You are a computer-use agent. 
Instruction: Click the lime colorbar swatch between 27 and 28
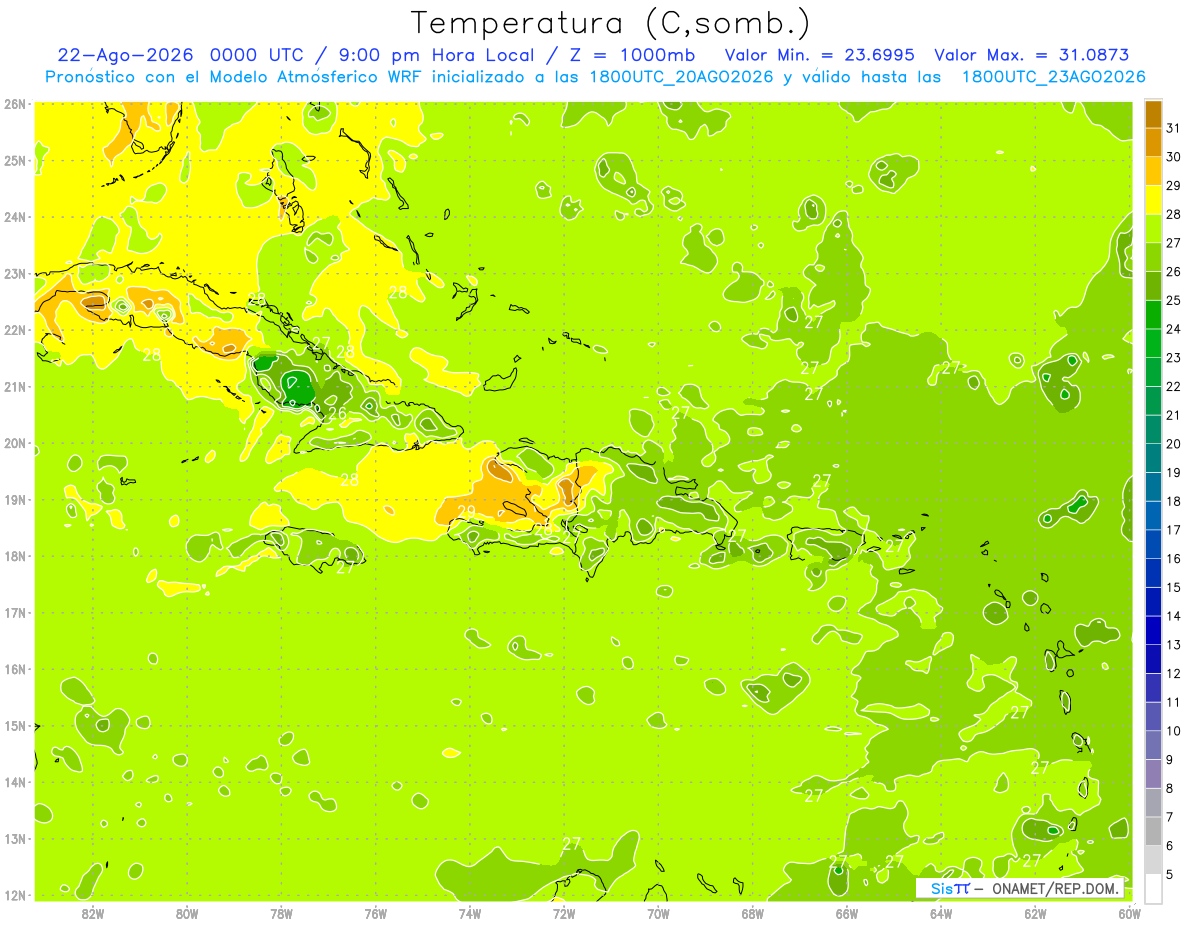[1153, 229]
